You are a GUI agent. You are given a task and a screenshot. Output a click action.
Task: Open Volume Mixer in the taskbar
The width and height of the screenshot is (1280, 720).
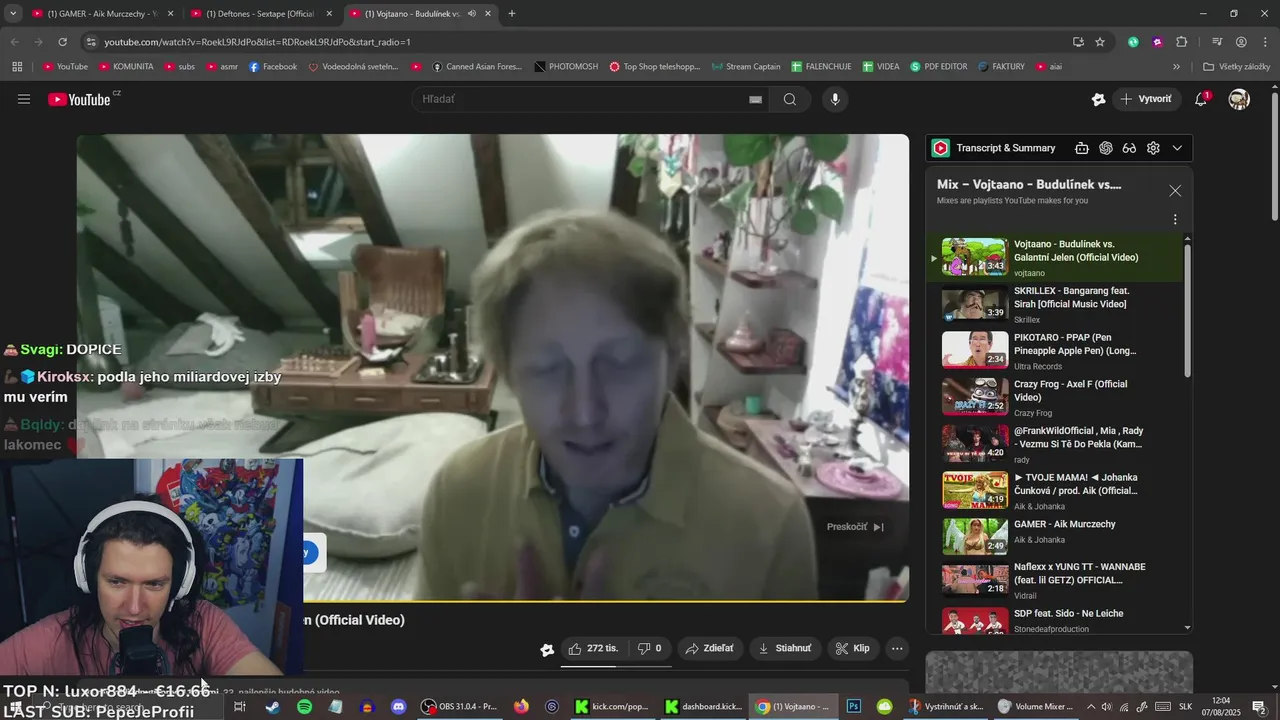(x=1035, y=707)
